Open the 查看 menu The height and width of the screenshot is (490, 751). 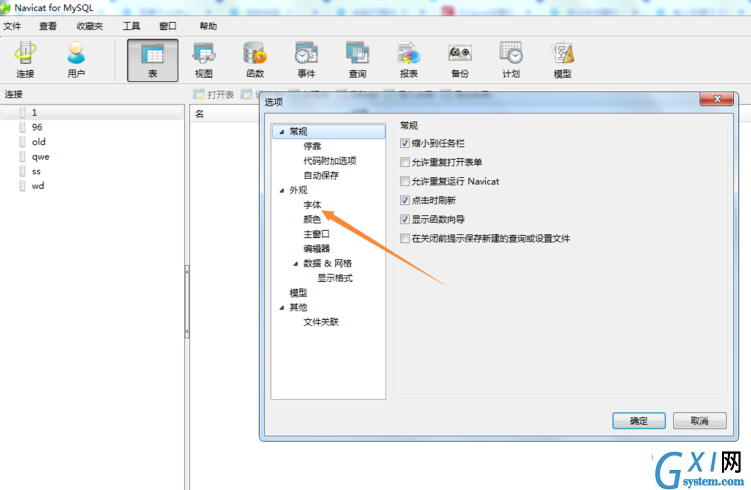pyautogui.click(x=48, y=26)
